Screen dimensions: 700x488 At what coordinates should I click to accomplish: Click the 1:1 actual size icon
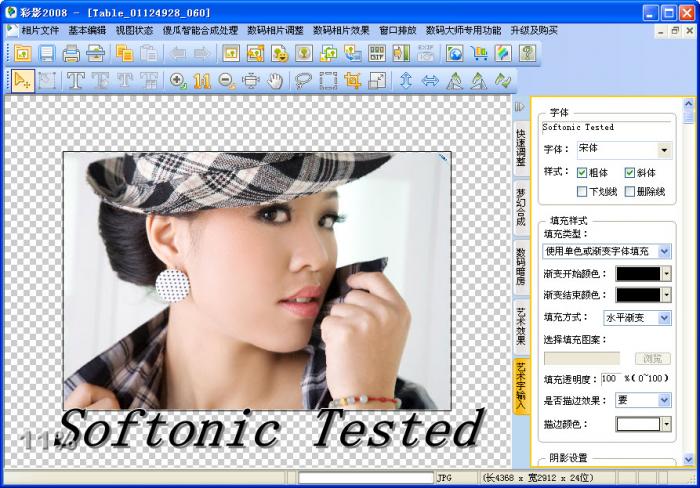click(x=202, y=81)
